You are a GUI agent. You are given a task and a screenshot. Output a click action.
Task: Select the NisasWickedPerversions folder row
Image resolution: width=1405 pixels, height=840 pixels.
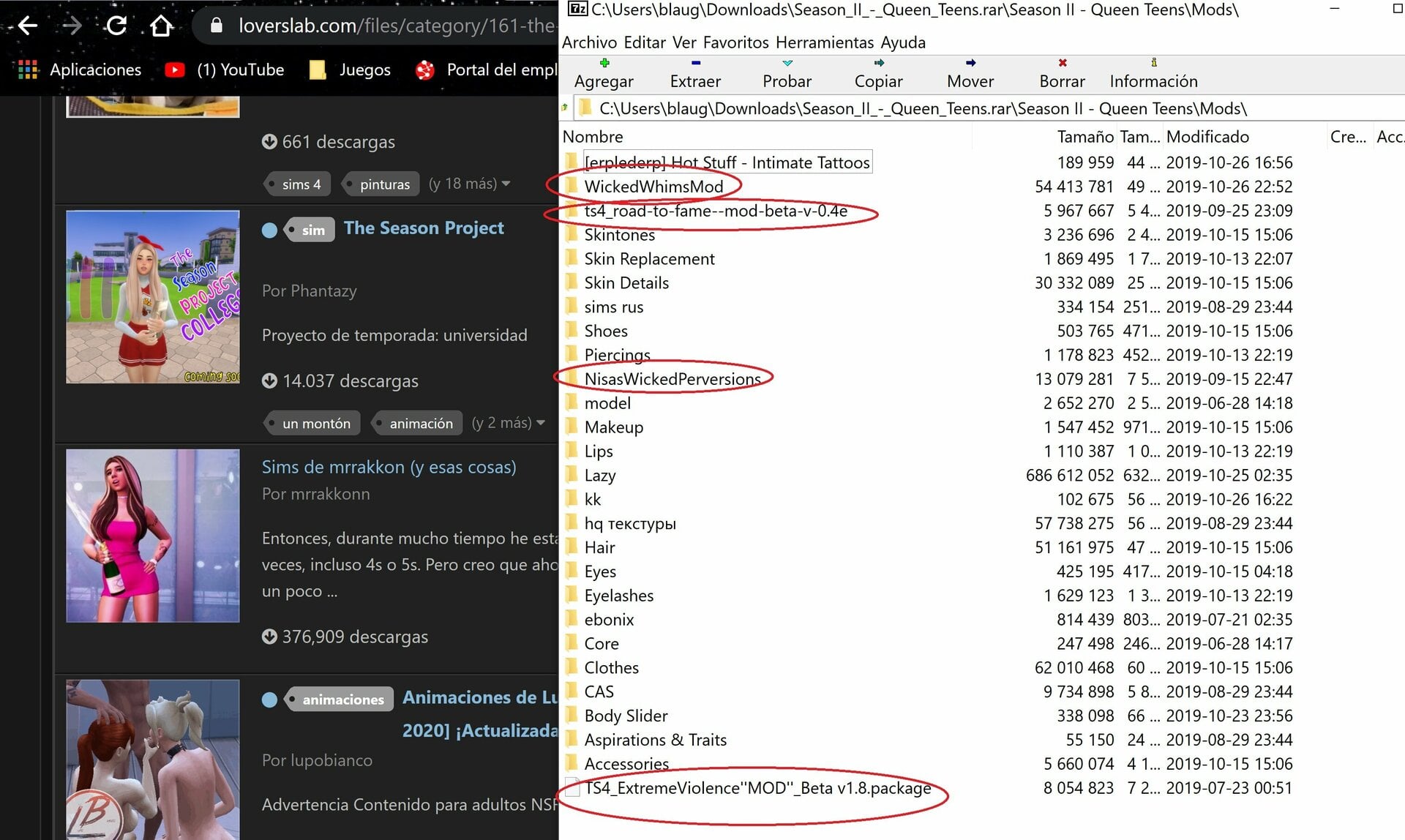(x=982, y=378)
